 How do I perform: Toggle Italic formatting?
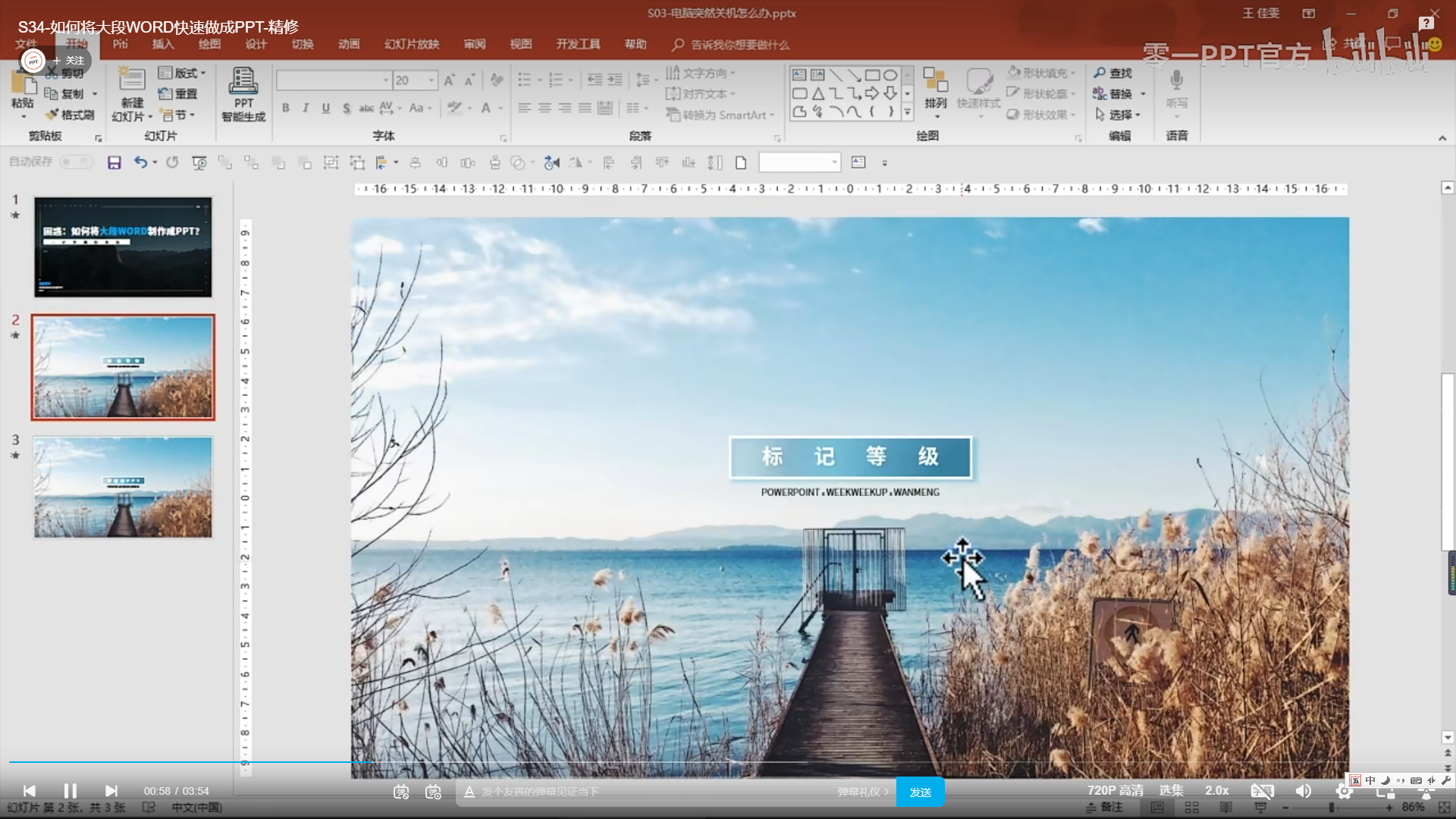[x=306, y=108]
